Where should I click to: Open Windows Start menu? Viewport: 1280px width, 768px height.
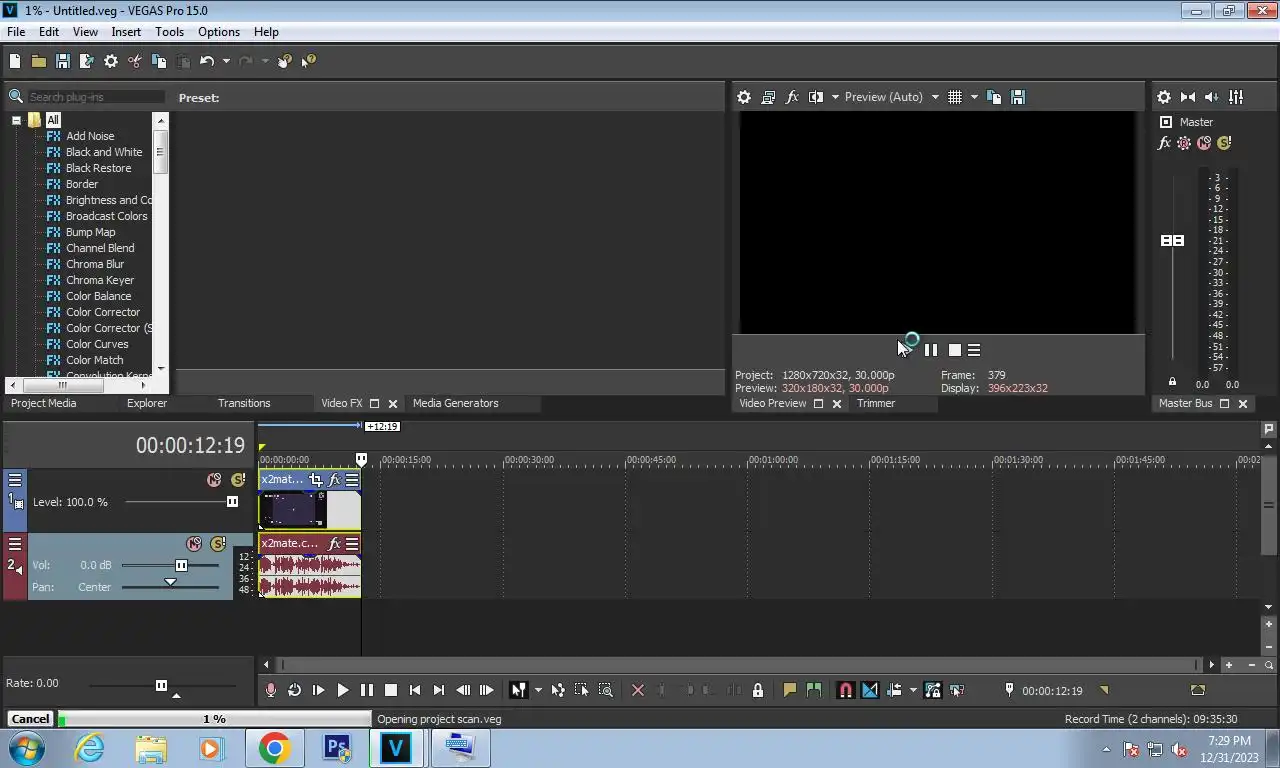tap(27, 748)
